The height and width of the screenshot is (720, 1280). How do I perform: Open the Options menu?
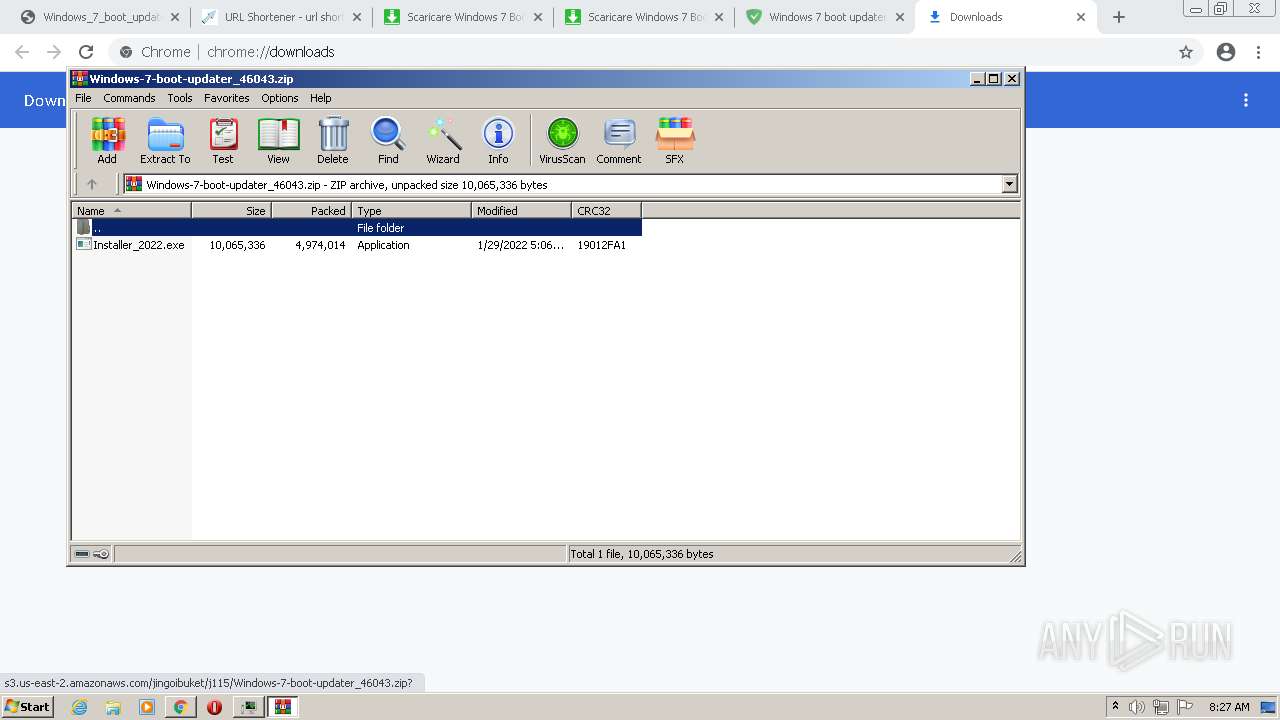pos(280,98)
